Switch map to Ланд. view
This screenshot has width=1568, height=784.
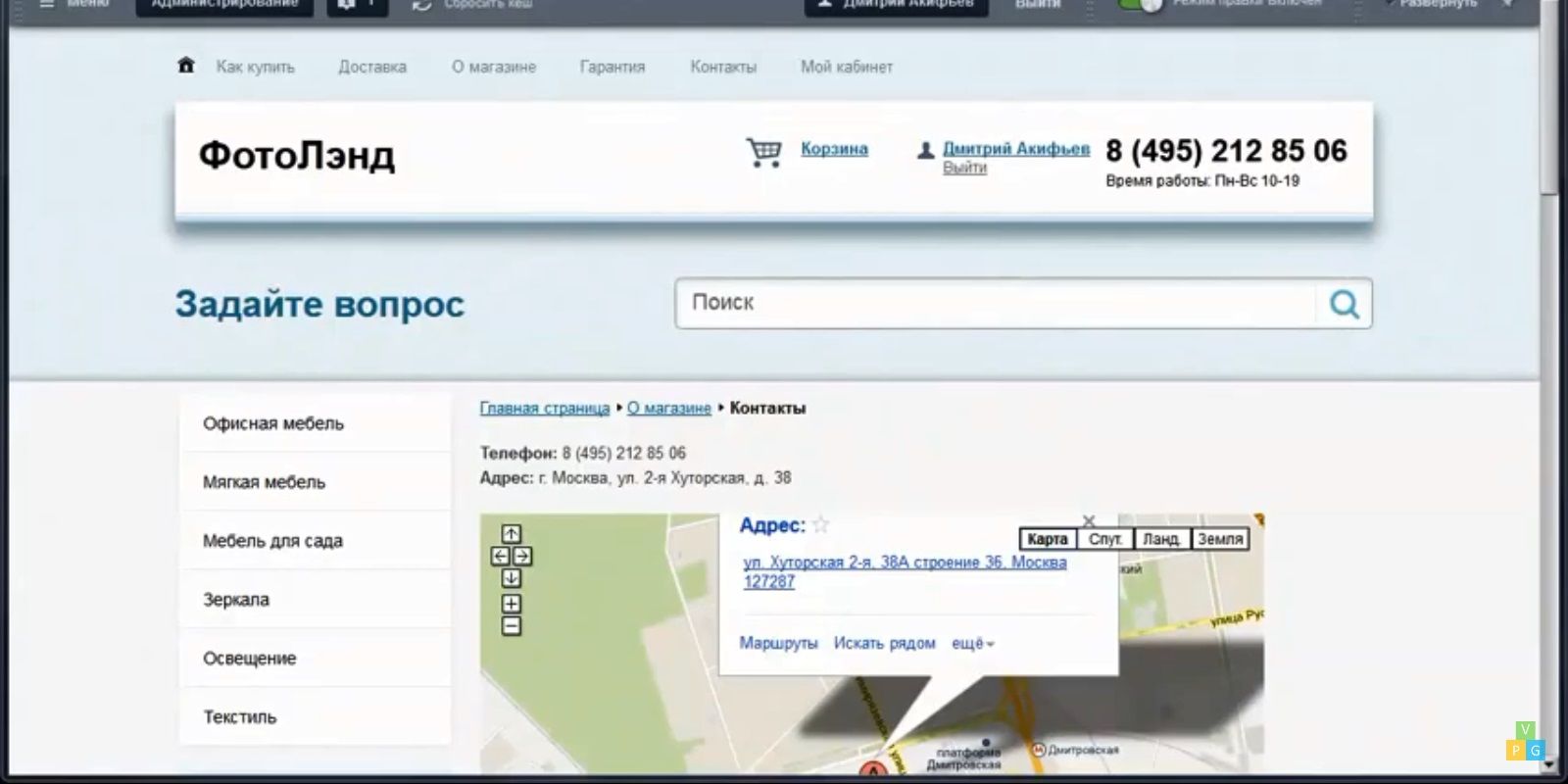tap(1161, 539)
